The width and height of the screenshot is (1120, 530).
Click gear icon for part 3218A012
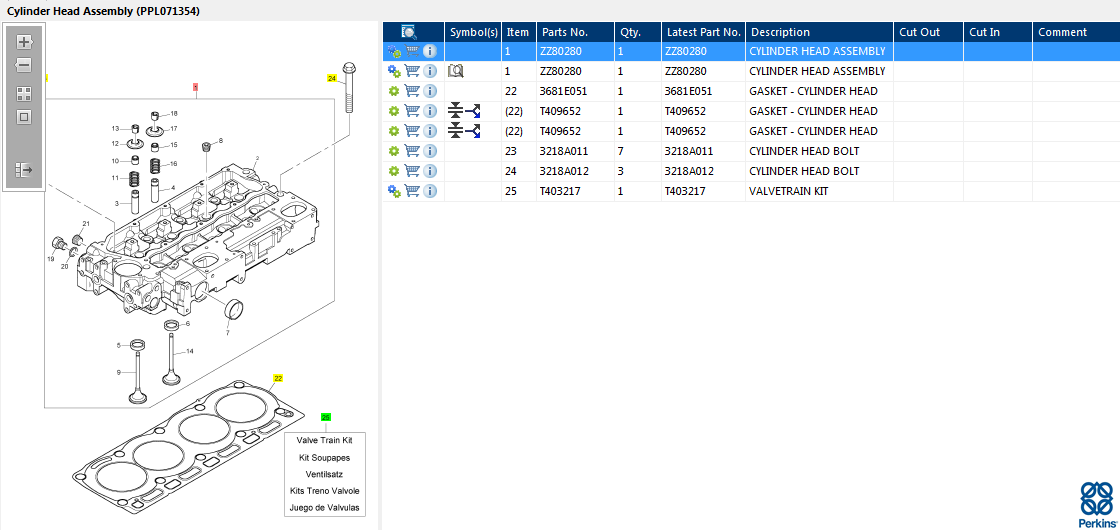point(394,171)
